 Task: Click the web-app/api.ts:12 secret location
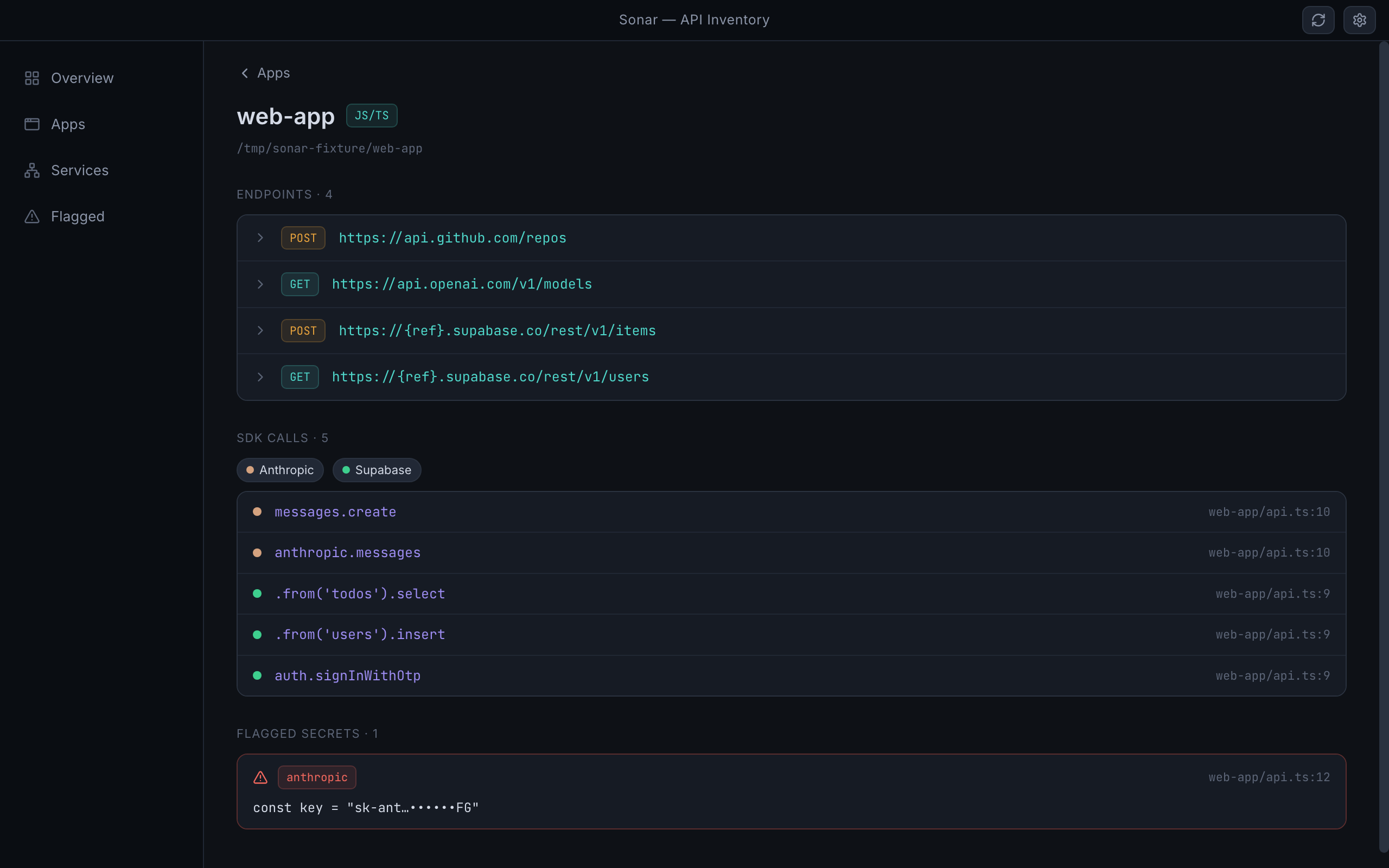(1269, 777)
